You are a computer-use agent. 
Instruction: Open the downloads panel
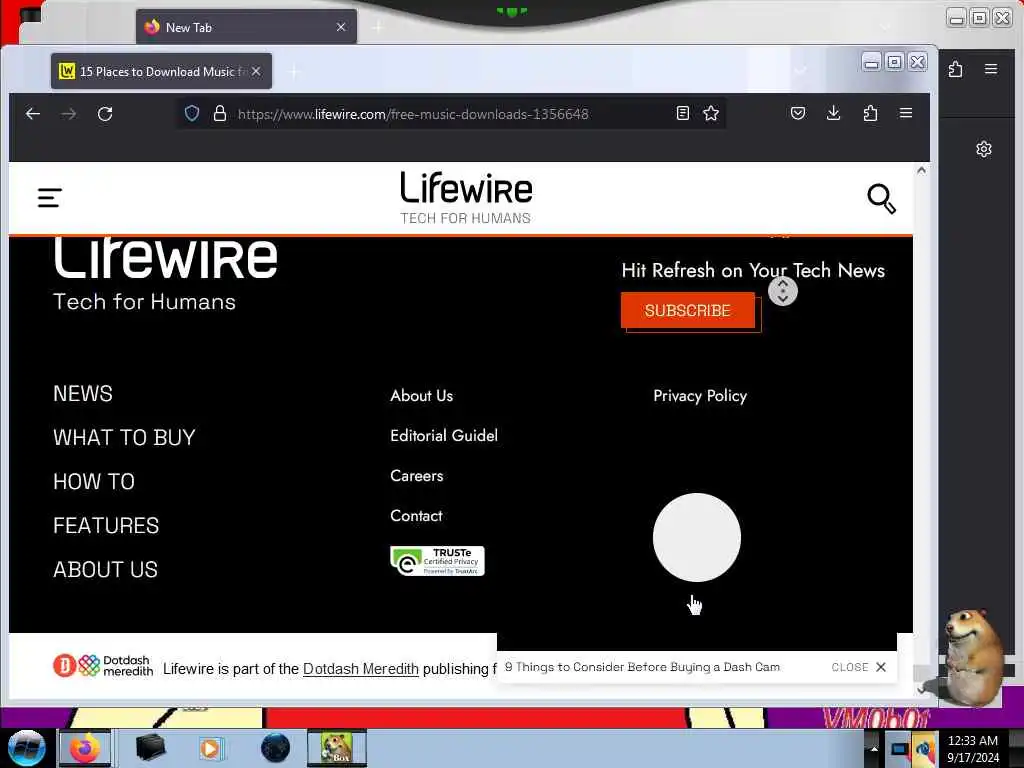pos(833,114)
